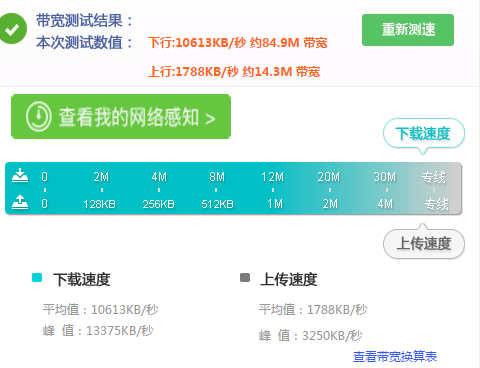Click the 上传速度 legend heading
Image resolution: width=480 pixels, height=368 pixels.
(289, 279)
